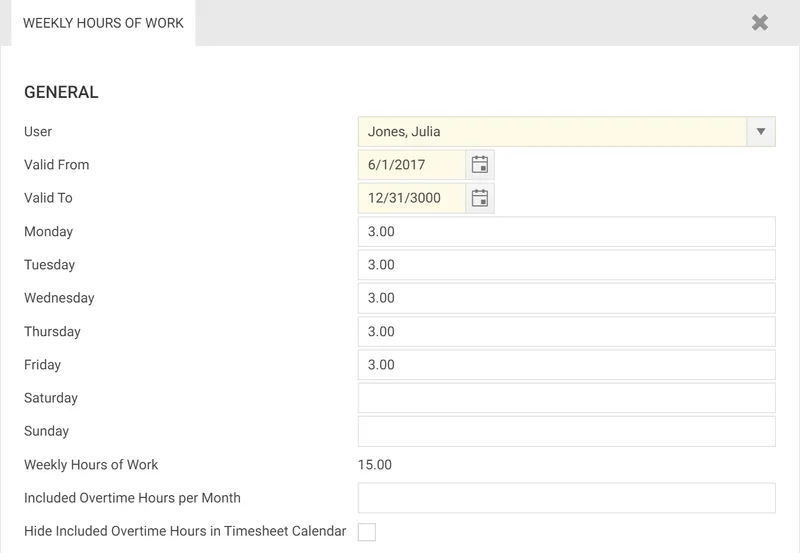Screen dimensions: 800x553
Task: Click the GENERAL section heading
Action: click(61, 92)
